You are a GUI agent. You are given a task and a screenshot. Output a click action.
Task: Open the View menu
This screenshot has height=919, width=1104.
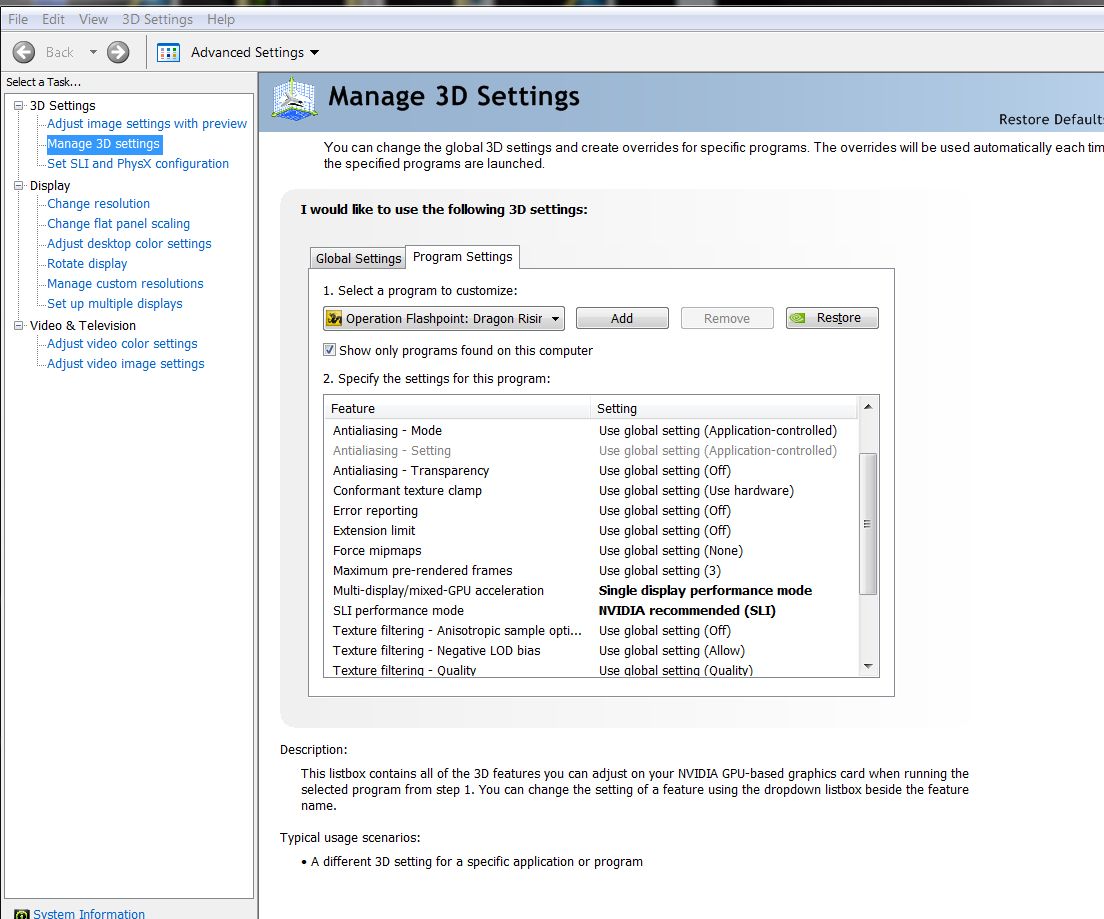coord(93,19)
